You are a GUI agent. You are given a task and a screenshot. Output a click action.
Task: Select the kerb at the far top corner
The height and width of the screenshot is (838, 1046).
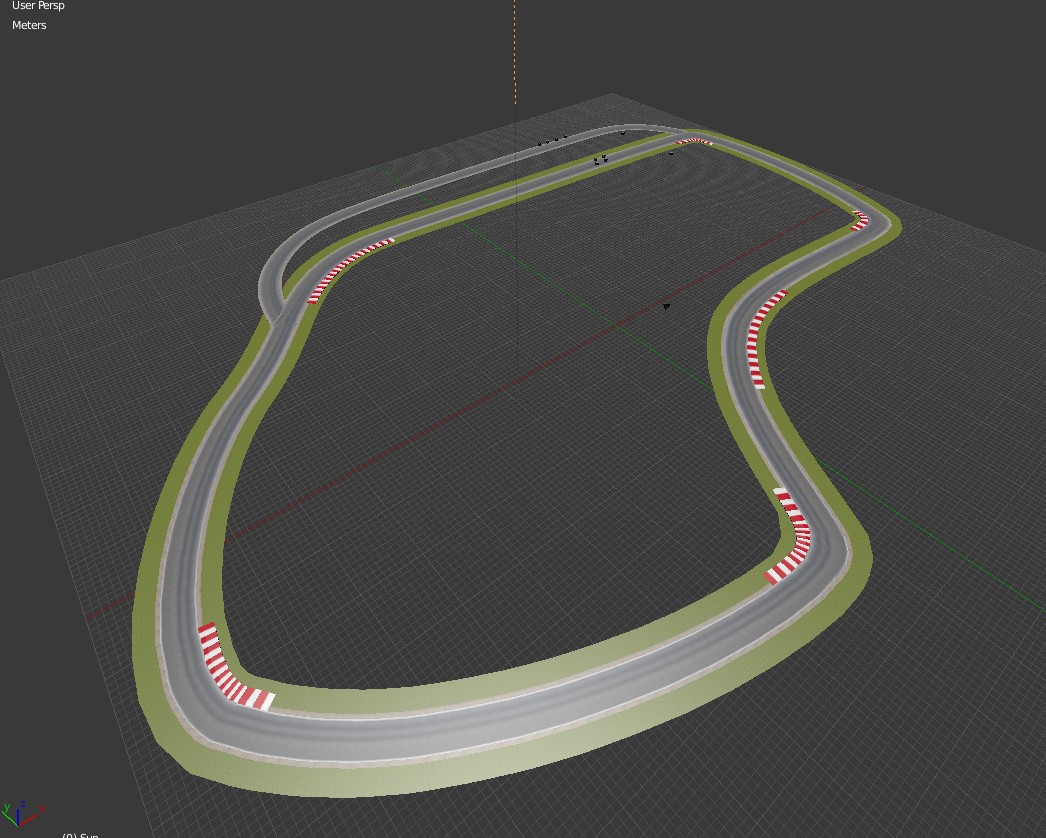693,142
